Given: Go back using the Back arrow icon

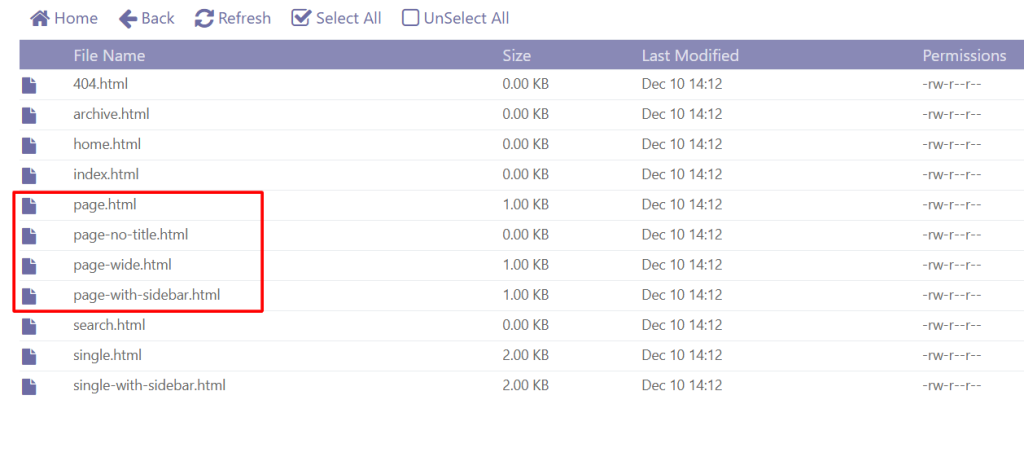Looking at the screenshot, I should pos(128,18).
